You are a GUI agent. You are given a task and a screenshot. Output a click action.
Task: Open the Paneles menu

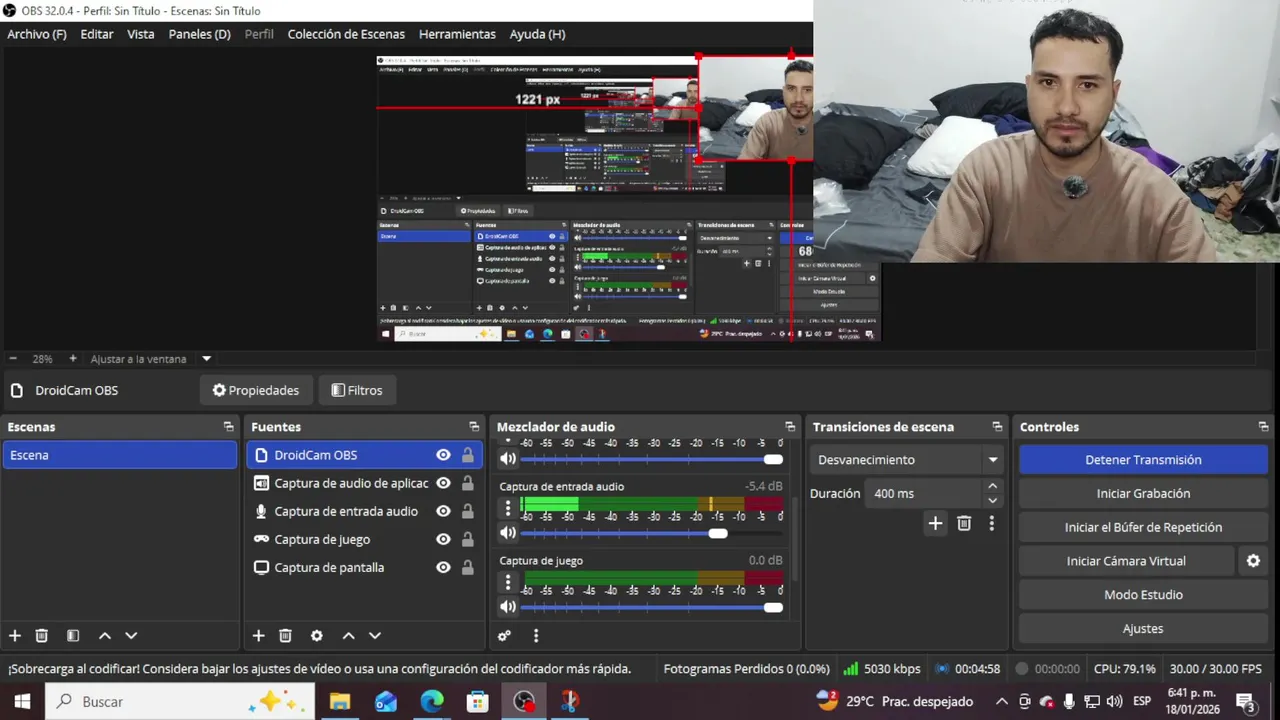[x=200, y=34]
